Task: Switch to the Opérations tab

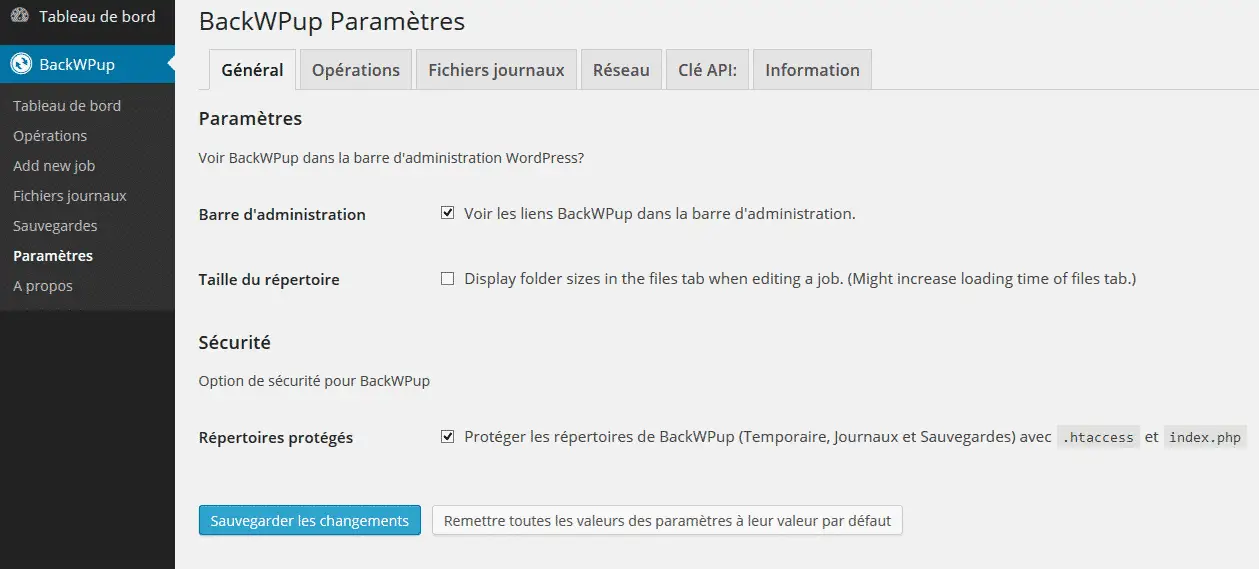Action: pyautogui.click(x=356, y=70)
